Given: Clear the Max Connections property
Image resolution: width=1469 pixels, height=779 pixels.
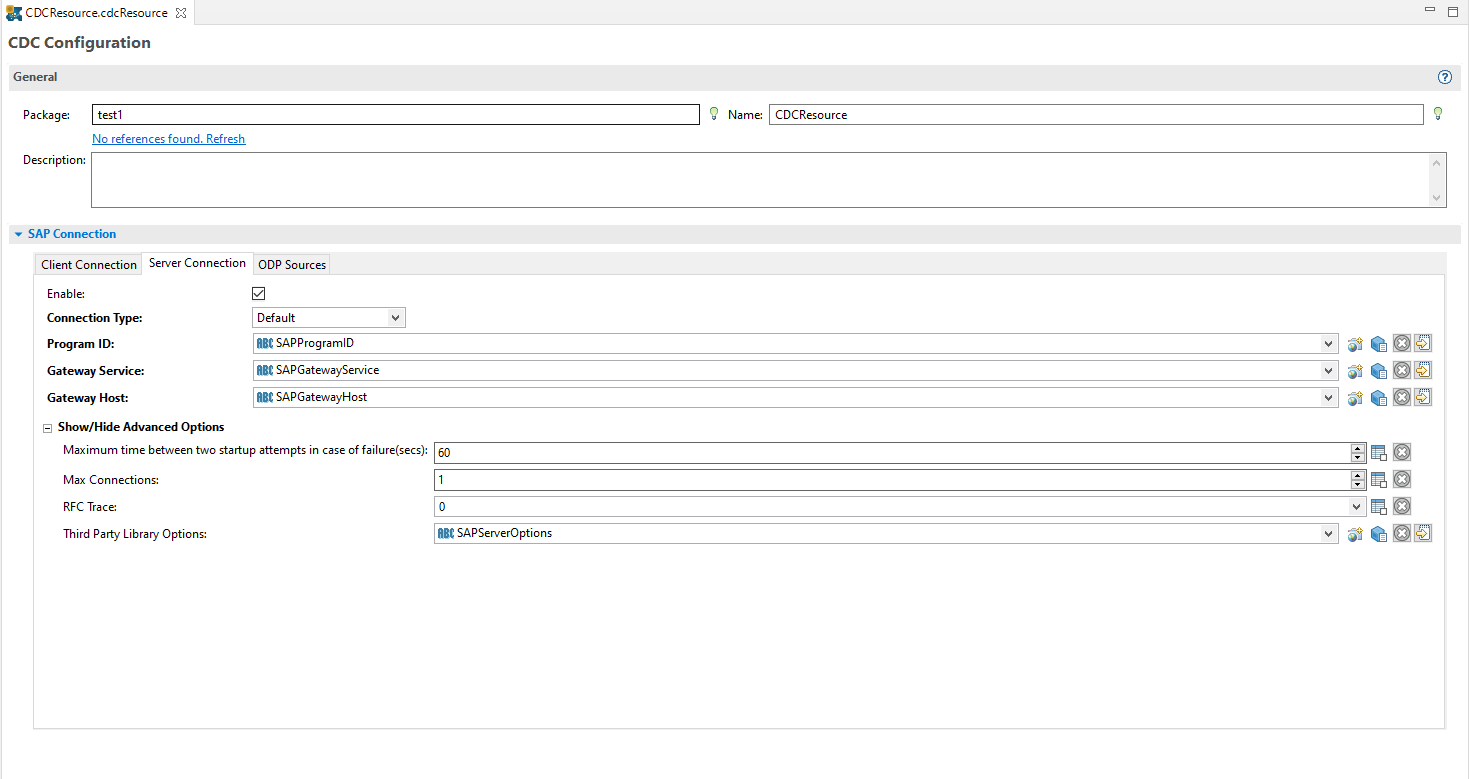Looking at the screenshot, I should [1402, 480].
